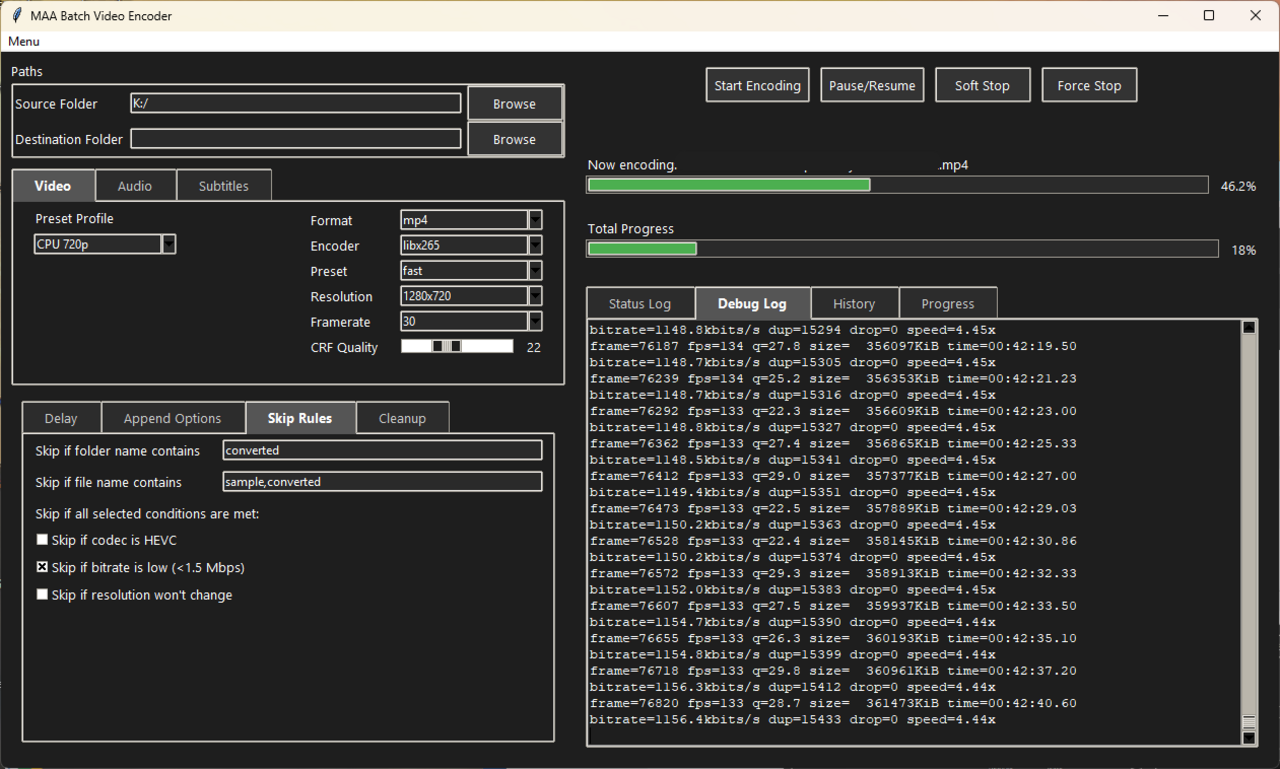Click the Start Encoding button
1280x769 pixels.
click(x=758, y=85)
